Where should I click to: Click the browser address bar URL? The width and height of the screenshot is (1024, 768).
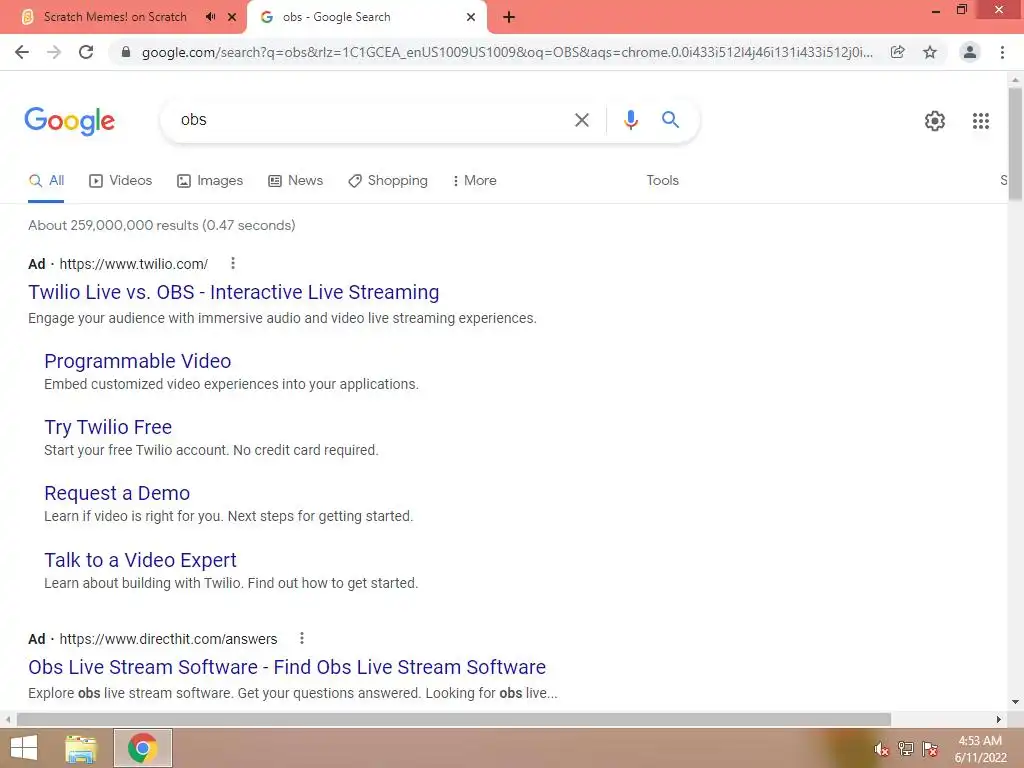507,52
